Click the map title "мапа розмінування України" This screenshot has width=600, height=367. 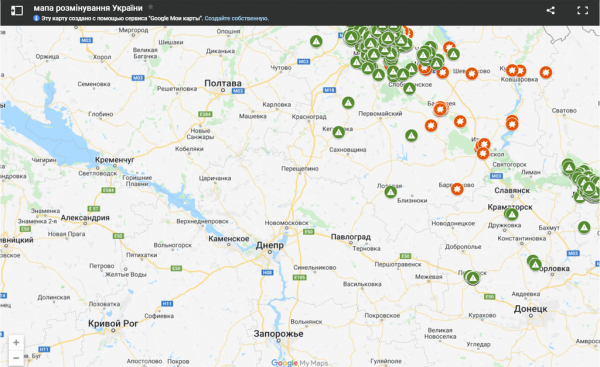88,8
